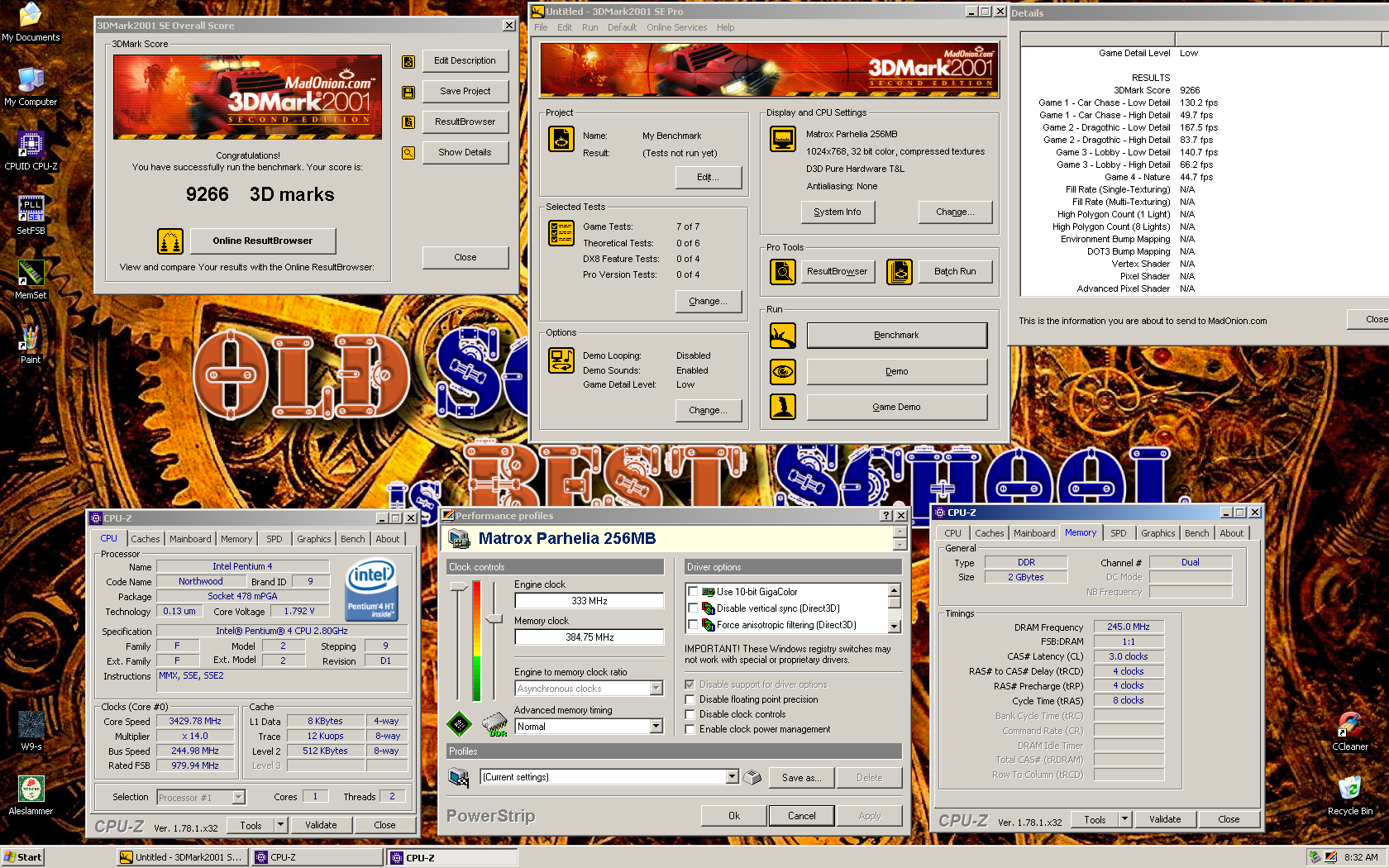Screen dimensions: 1389x868
Task: Click Validate button in left CPU-Z
Action: 321,825
